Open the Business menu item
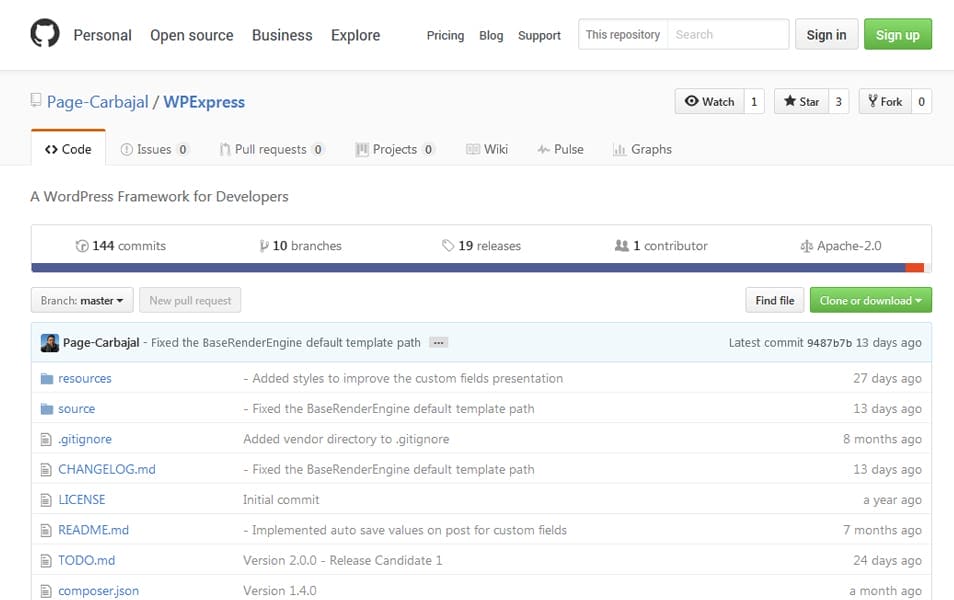The width and height of the screenshot is (954, 600). [282, 35]
